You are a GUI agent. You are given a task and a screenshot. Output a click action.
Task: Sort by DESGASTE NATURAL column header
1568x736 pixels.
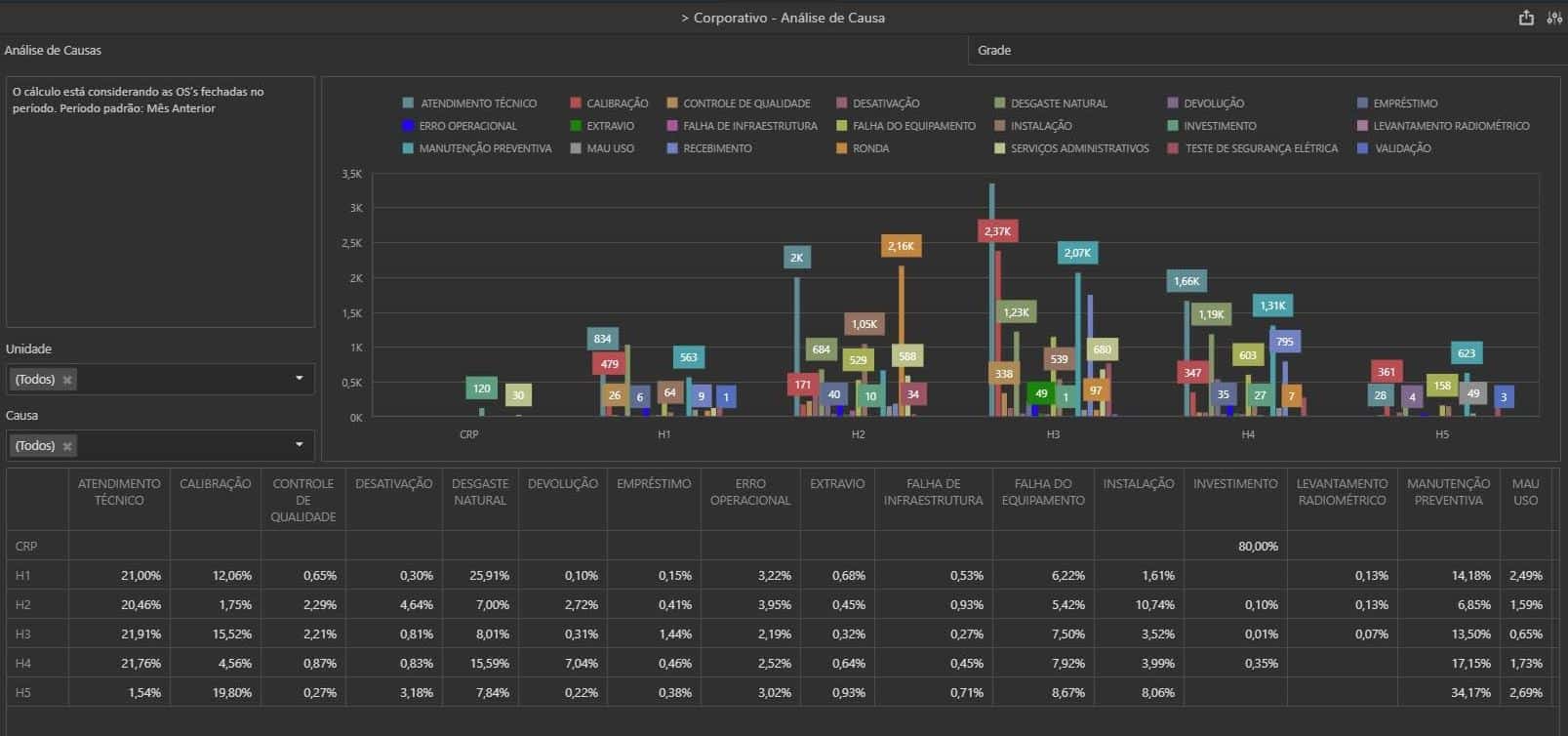click(479, 492)
